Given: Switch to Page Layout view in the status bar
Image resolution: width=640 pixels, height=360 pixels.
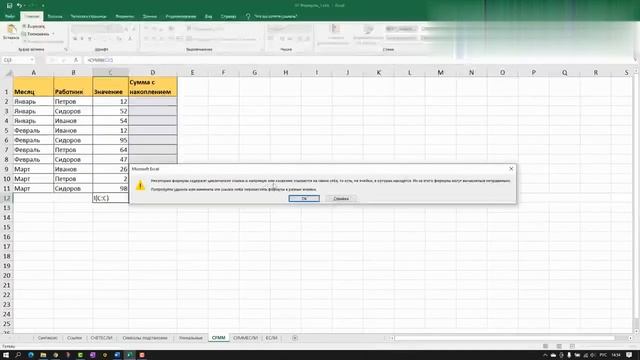Looking at the screenshot, I should pos(559,346).
